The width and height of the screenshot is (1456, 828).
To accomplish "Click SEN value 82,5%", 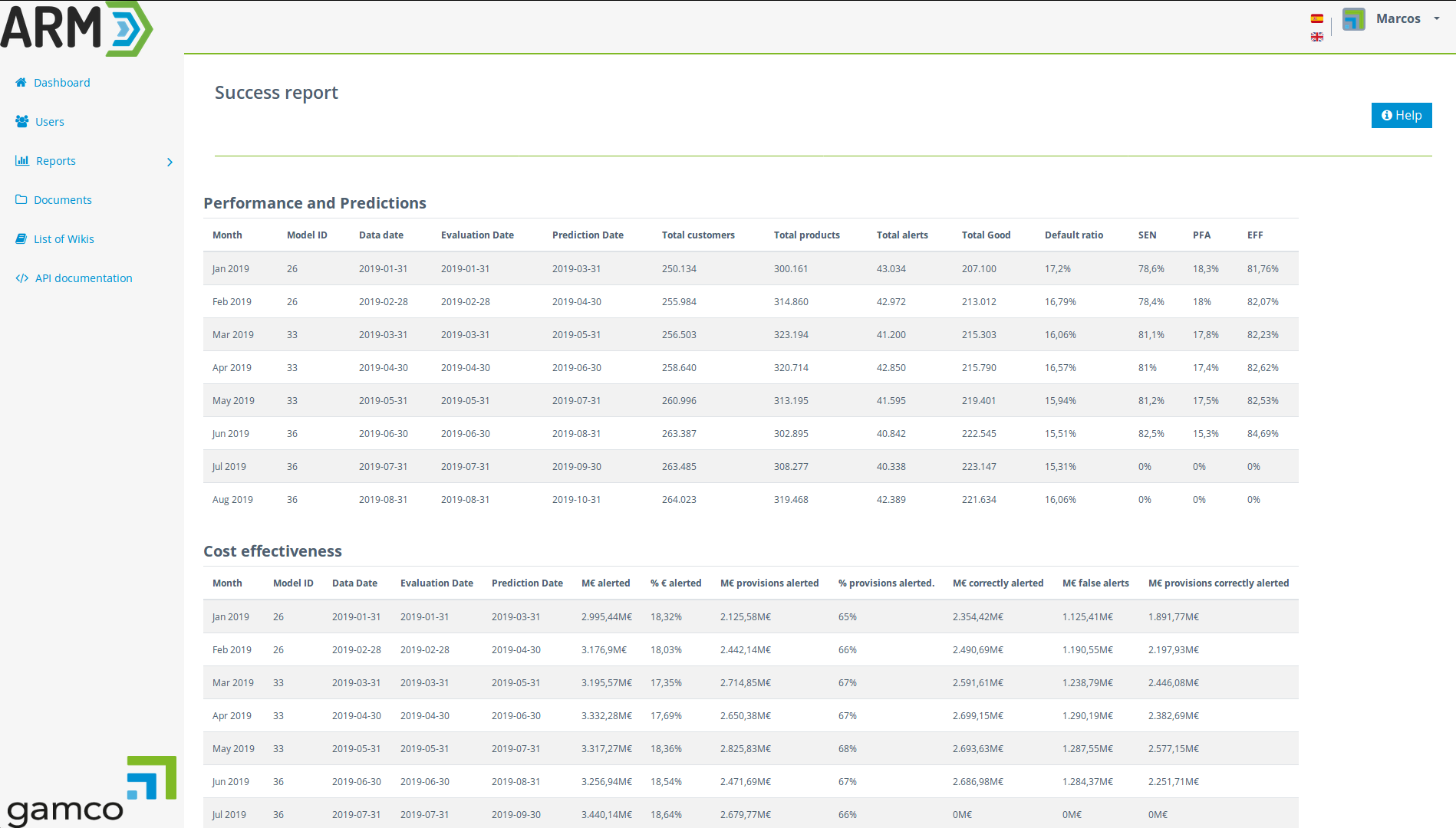I will pyautogui.click(x=1151, y=434).
